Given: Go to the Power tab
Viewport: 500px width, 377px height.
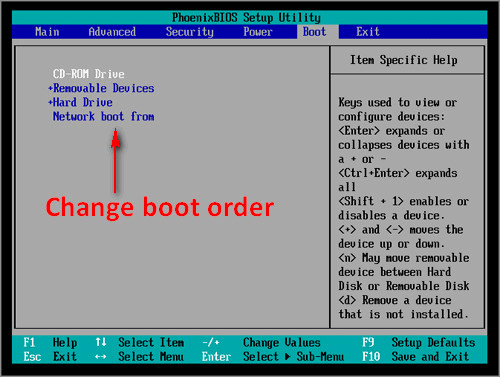Looking at the screenshot, I should [x=258, y=32].
